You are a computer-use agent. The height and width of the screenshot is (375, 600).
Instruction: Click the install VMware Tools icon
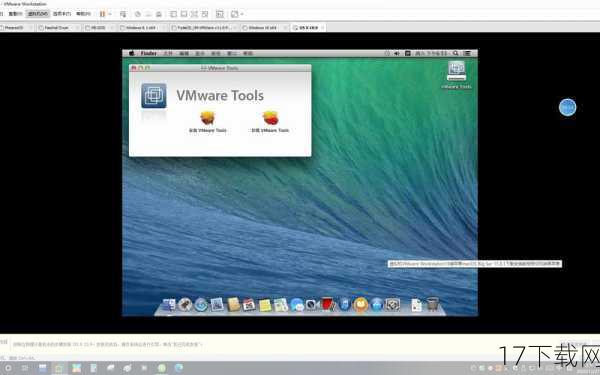pyautogui.click(x=207, y=118)
